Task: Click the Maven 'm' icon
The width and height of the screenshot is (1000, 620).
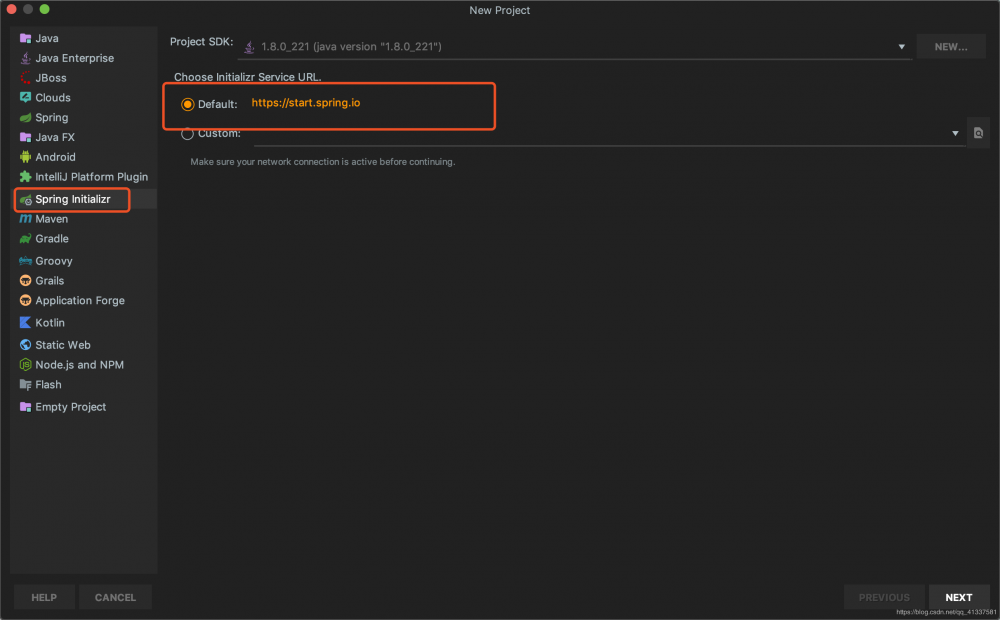Action: click(26, 219)
